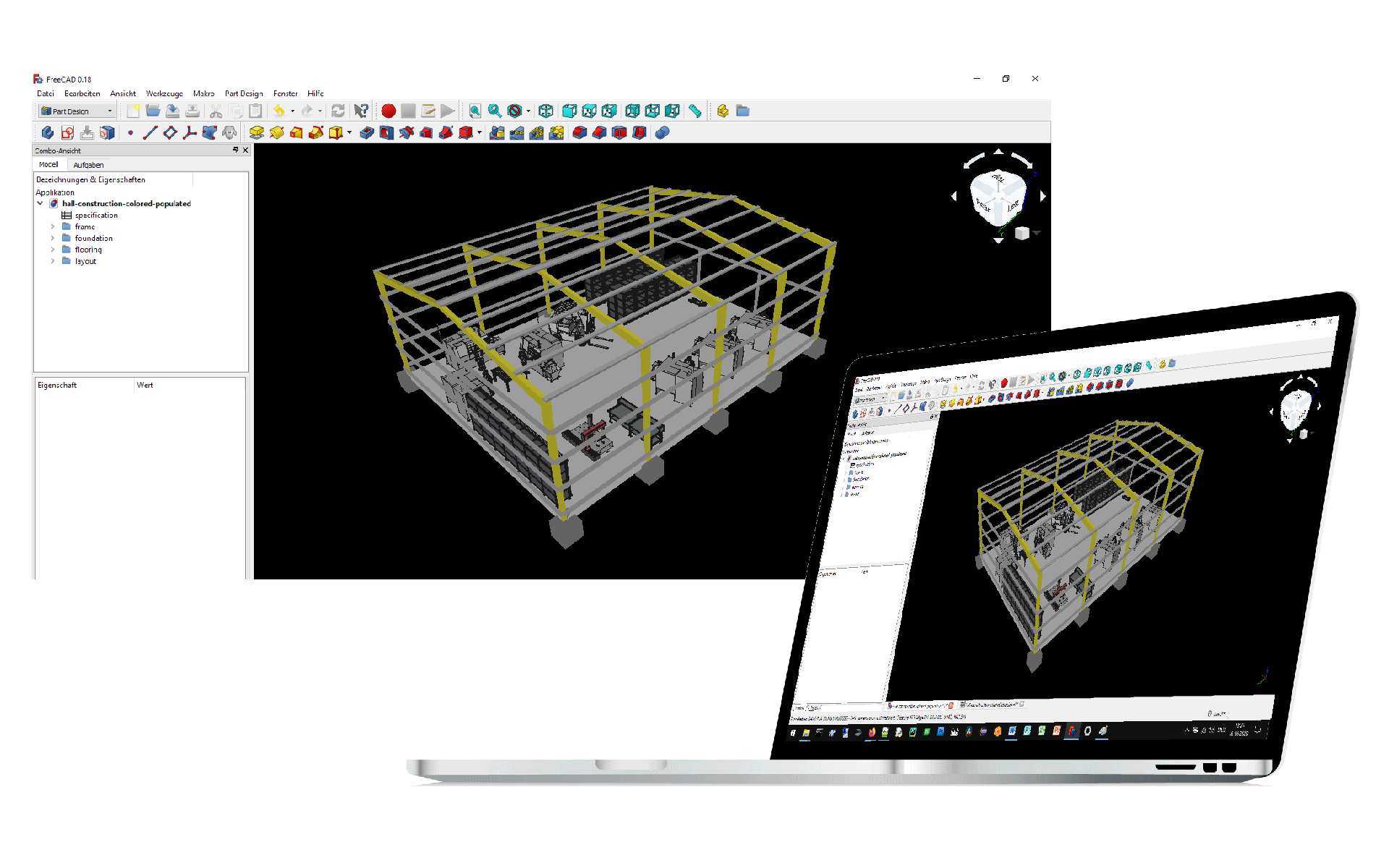Click the navigation cube in viewport
Image resolution: width=1389 pixels, height=868 pixels.
tap(998, 195)
